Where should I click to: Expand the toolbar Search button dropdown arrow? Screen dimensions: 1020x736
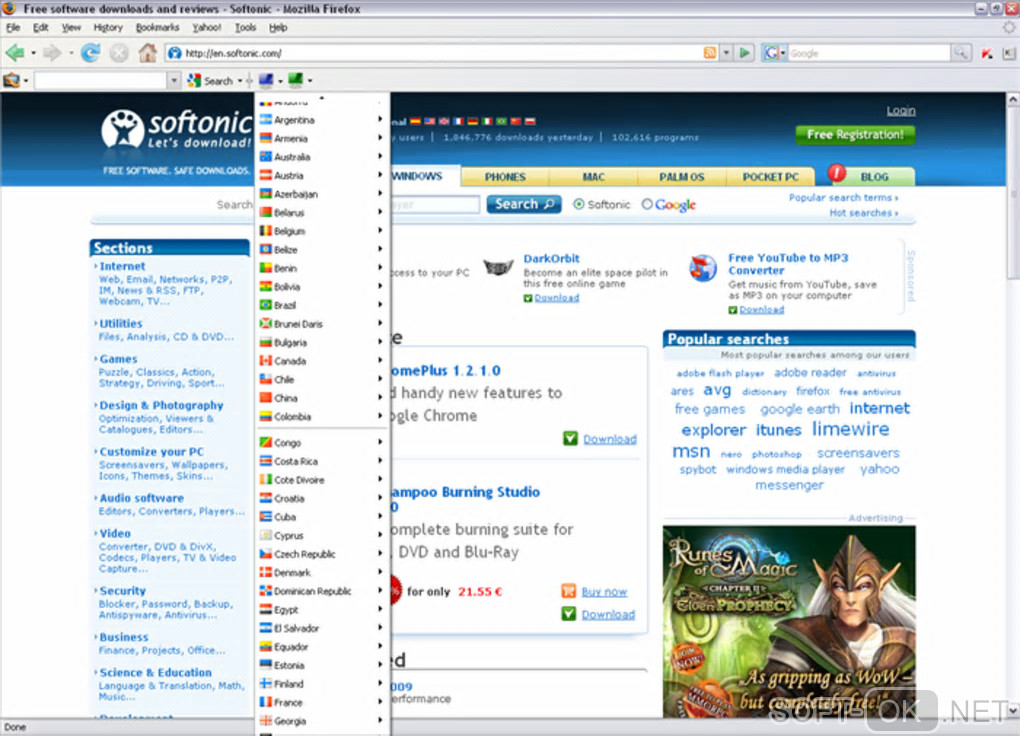point(240,81)
